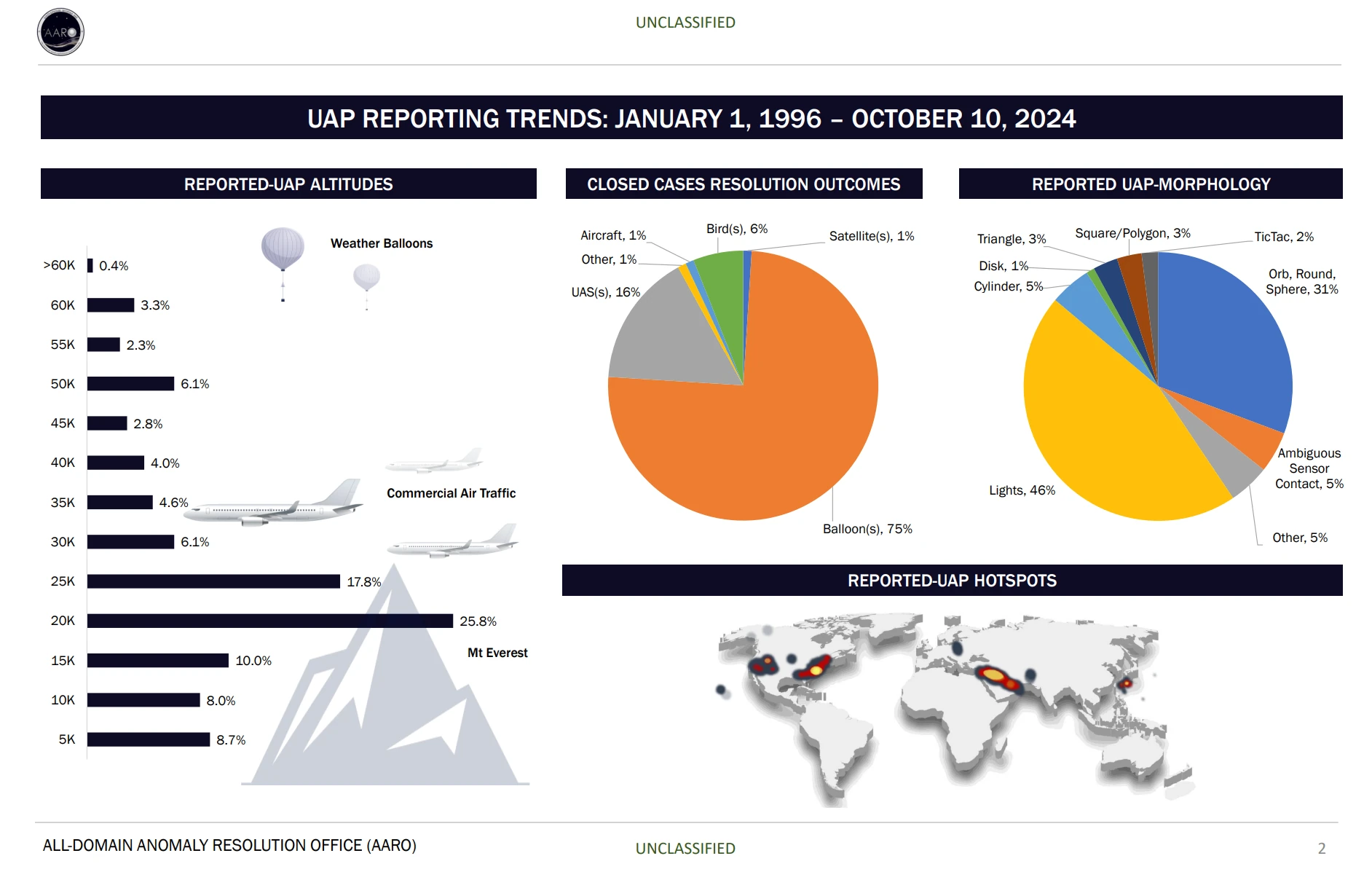Click the Weather Balloons label
This screenshot has height=888, width=1372.
[382, 243]
